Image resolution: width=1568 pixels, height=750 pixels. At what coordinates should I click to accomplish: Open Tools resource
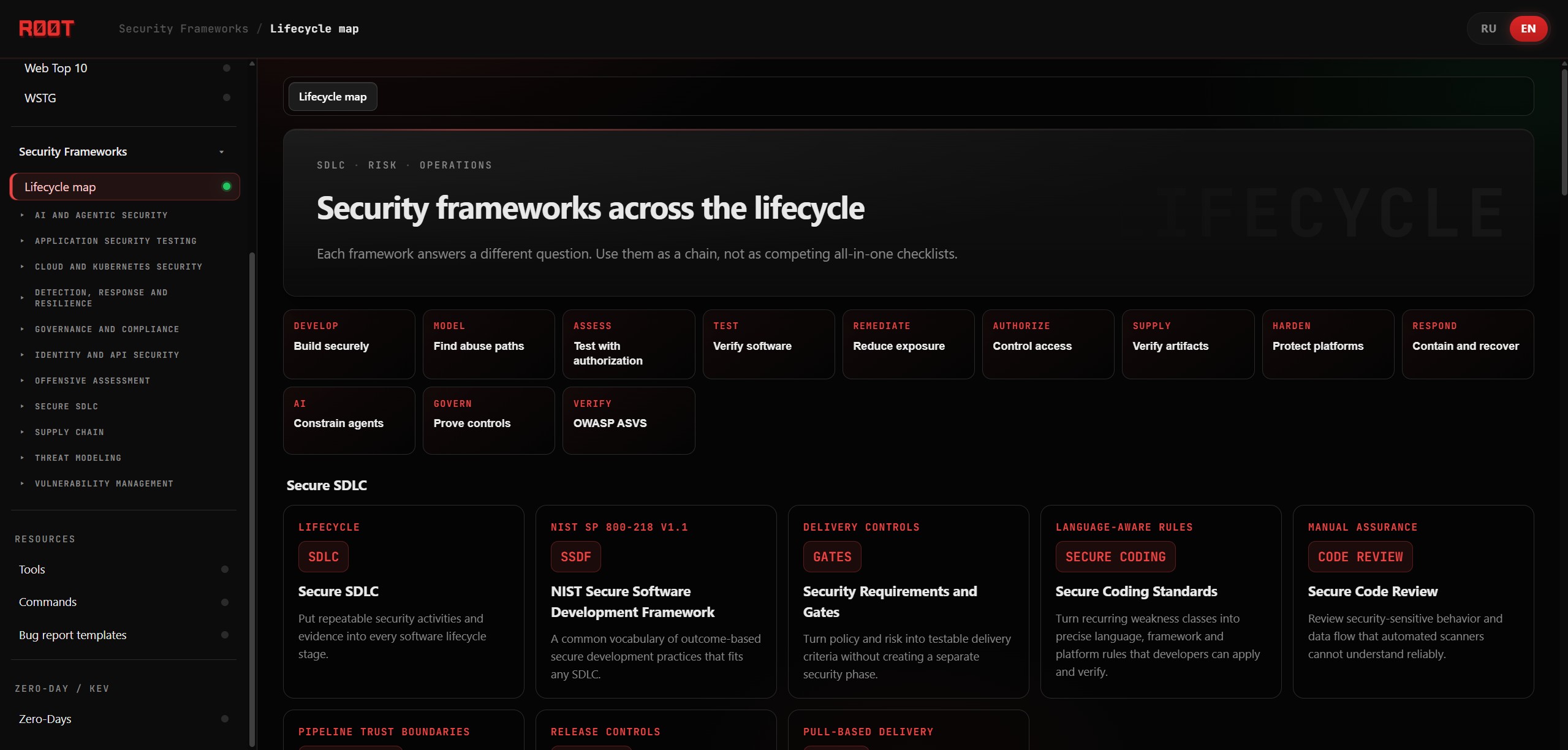(124, 569)
